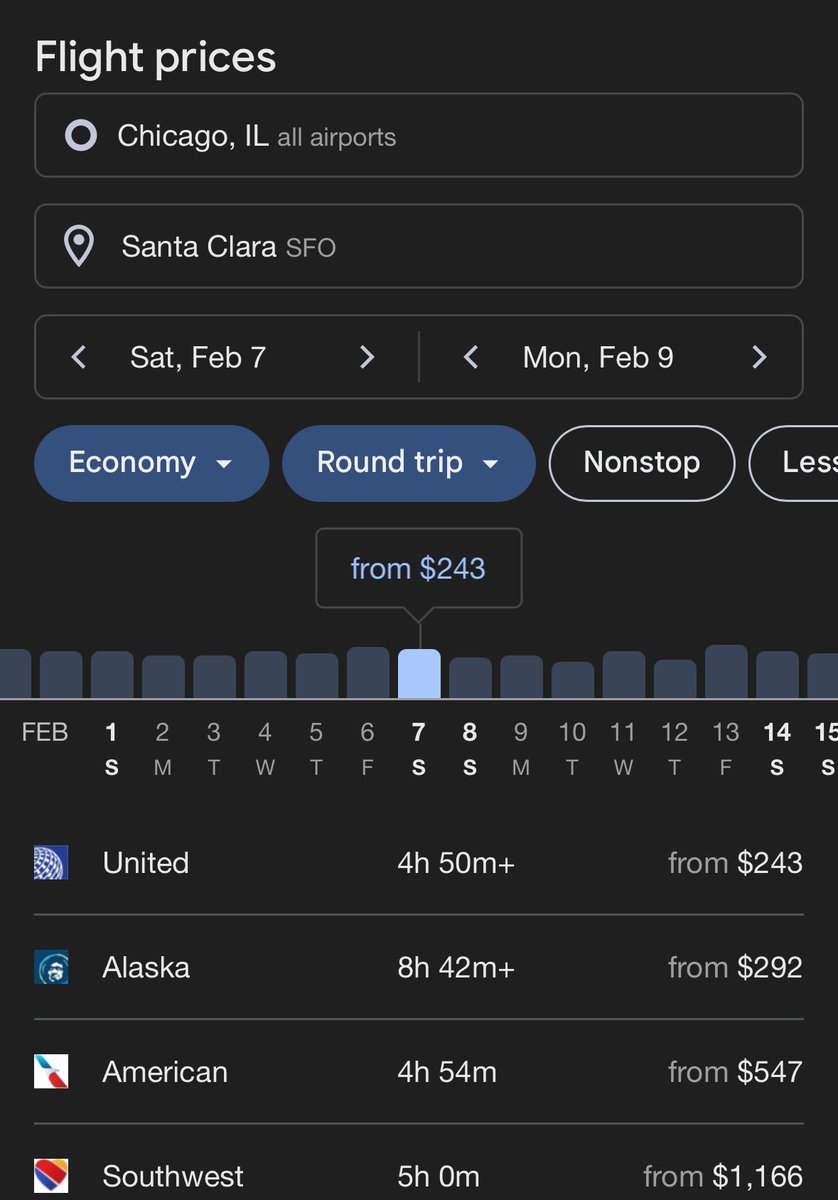
Task: Click the destination pin icon beside Santa Clara
Action: click(79, 246)
